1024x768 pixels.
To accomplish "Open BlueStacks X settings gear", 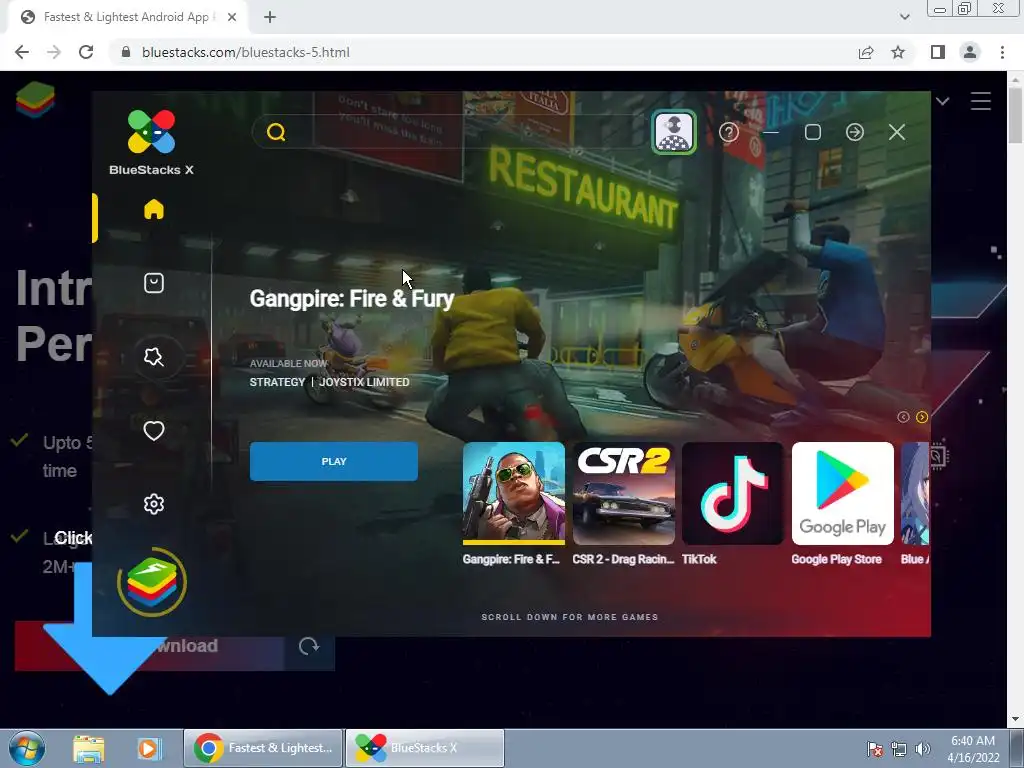I will [x=153, y=504].
